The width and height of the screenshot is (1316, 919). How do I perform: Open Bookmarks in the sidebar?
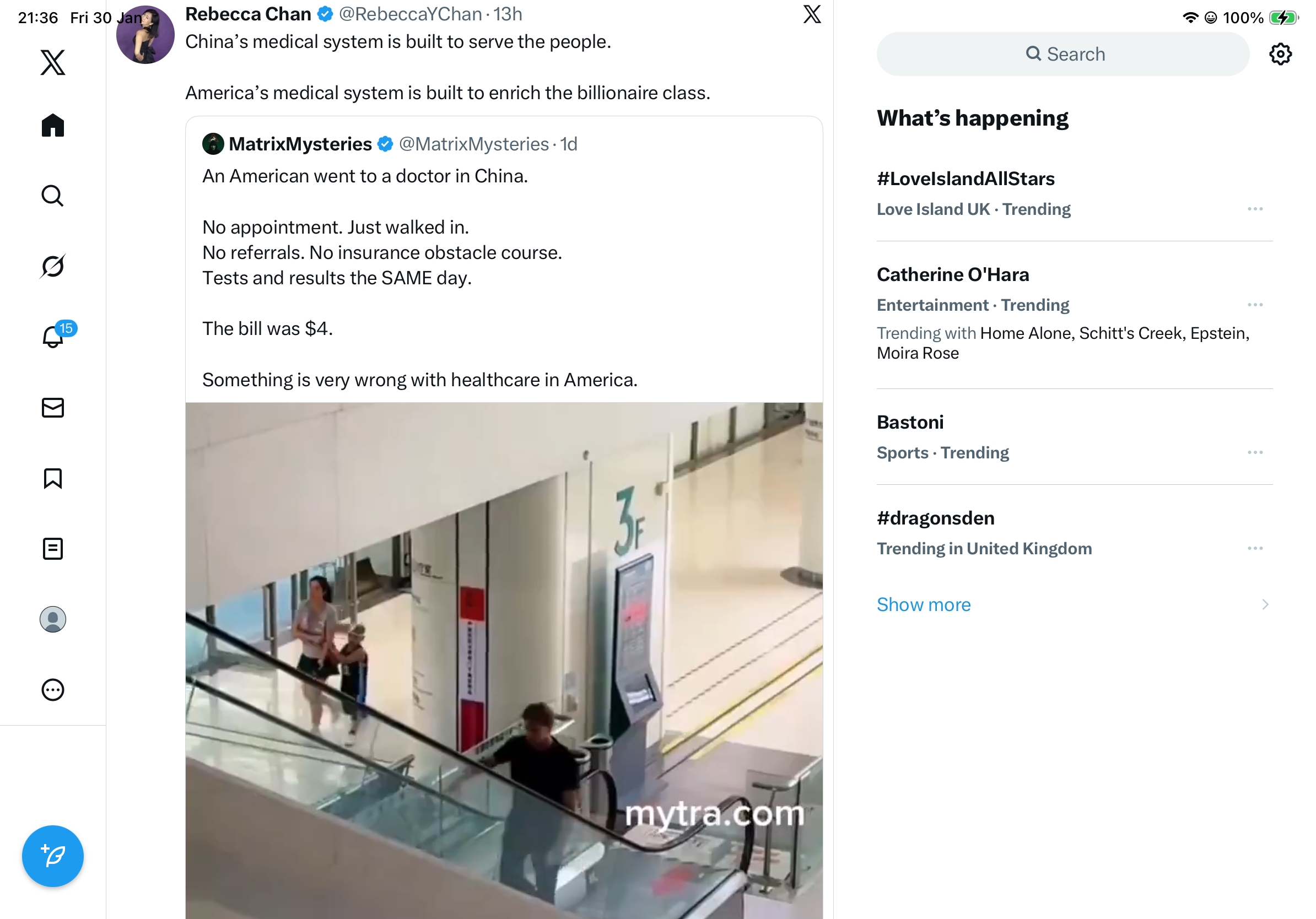click(x=53, y=478)
